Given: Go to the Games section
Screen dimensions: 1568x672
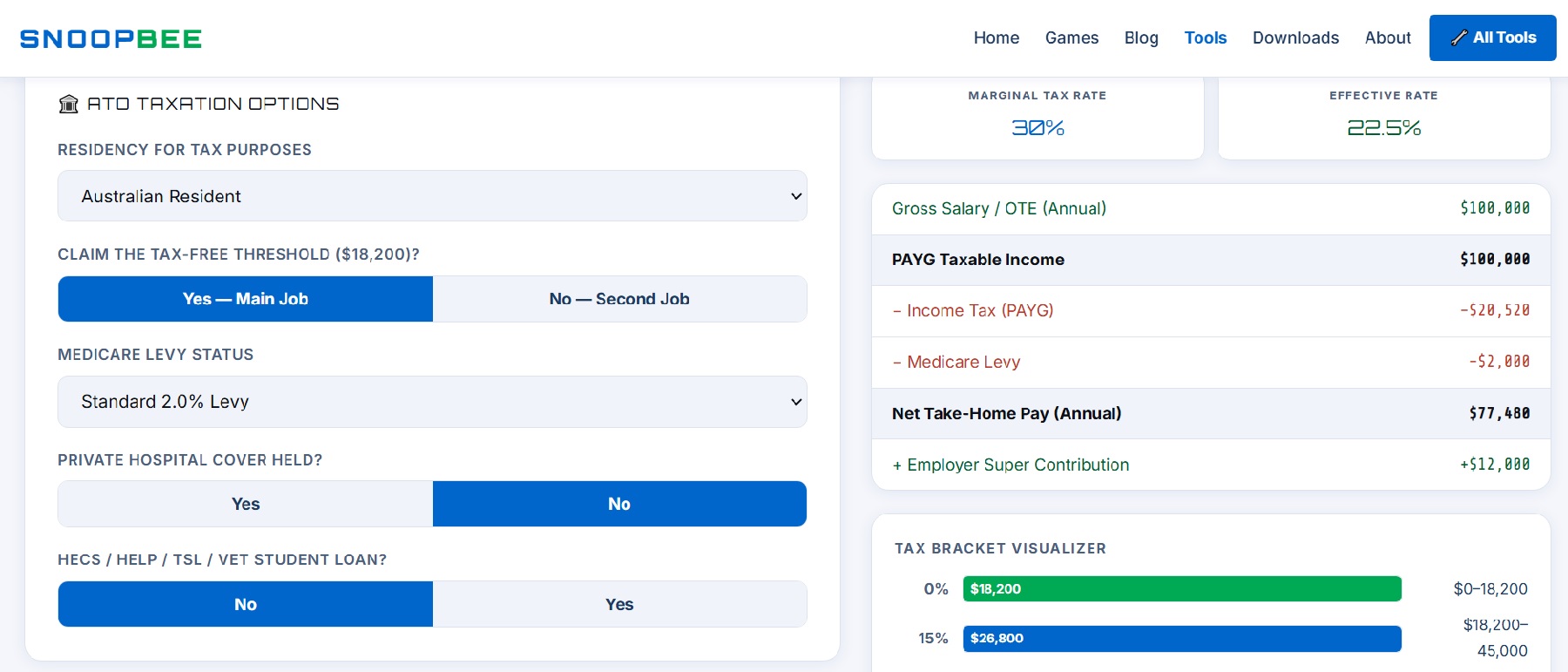Looking at the screenshot, I should tap(1071, 37).
